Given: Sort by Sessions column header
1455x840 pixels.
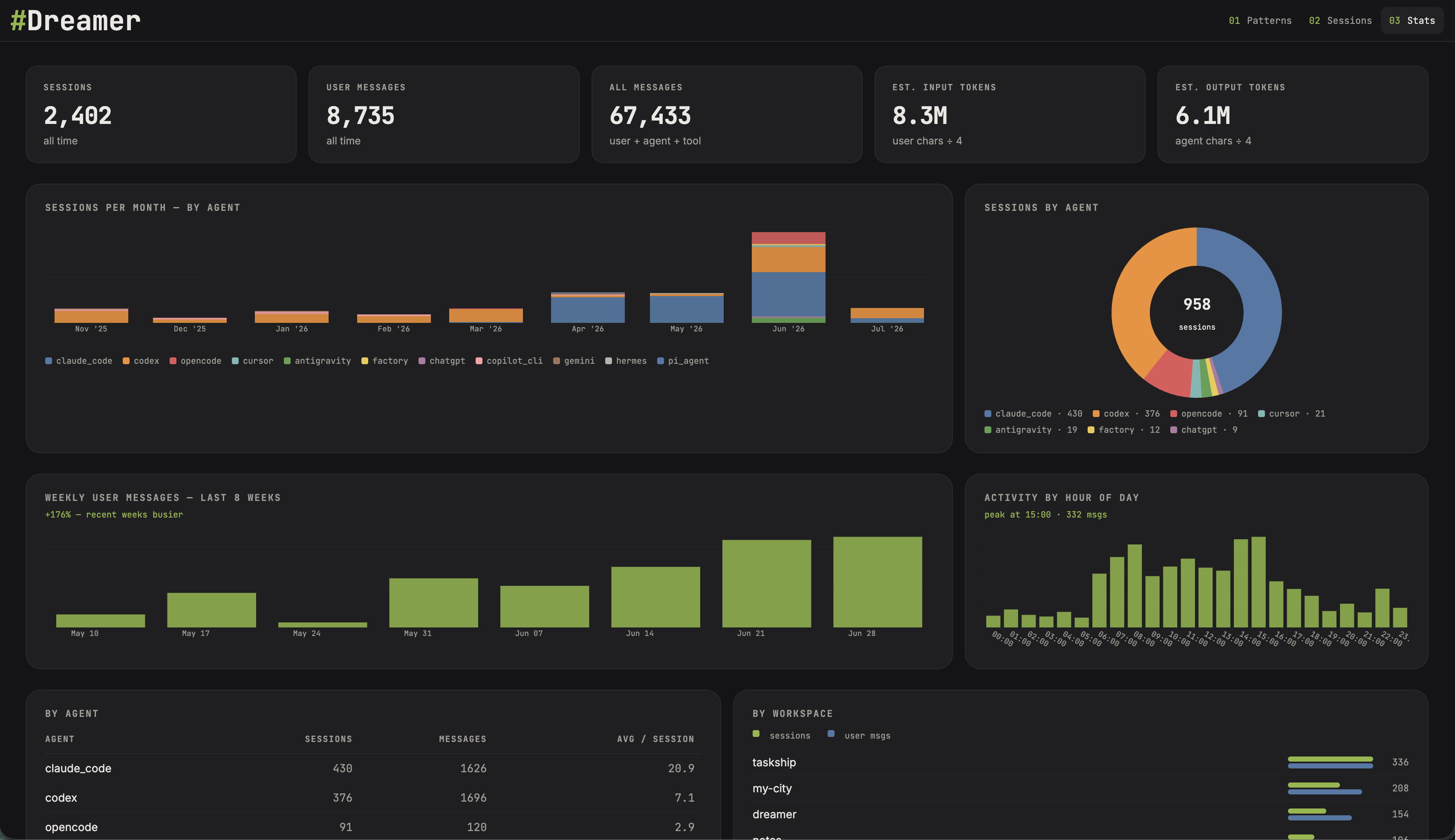Looking at the screenshot, I should (x=329, y=739).
